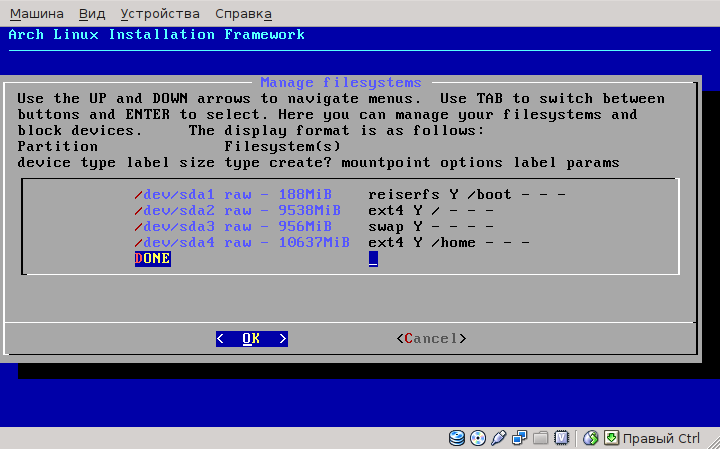Open the Машина menu
Screen dimensions: 720x449
[37, 14]
